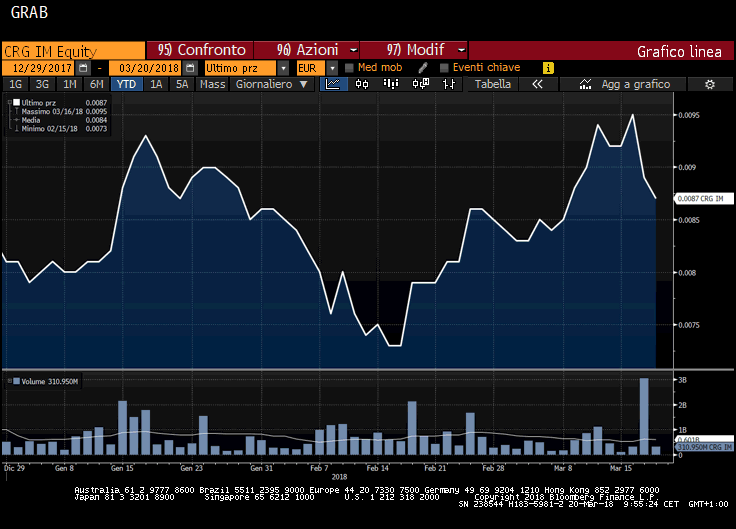Select the 1G time range tab
The height and width of the screenshot is (529, 736).
coord(15,84)
